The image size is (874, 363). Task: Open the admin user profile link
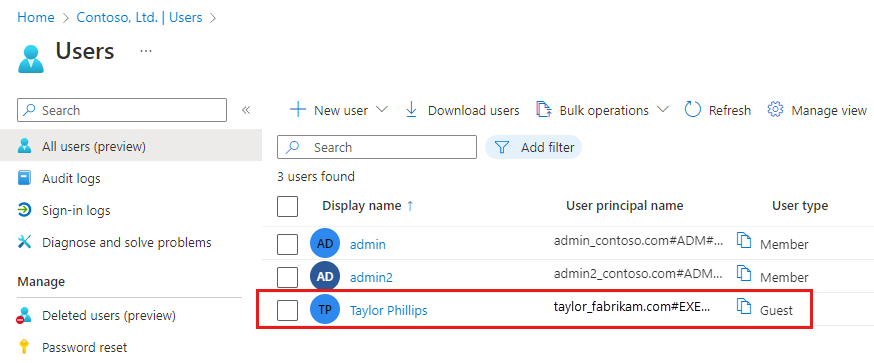[x=368, y=244]
